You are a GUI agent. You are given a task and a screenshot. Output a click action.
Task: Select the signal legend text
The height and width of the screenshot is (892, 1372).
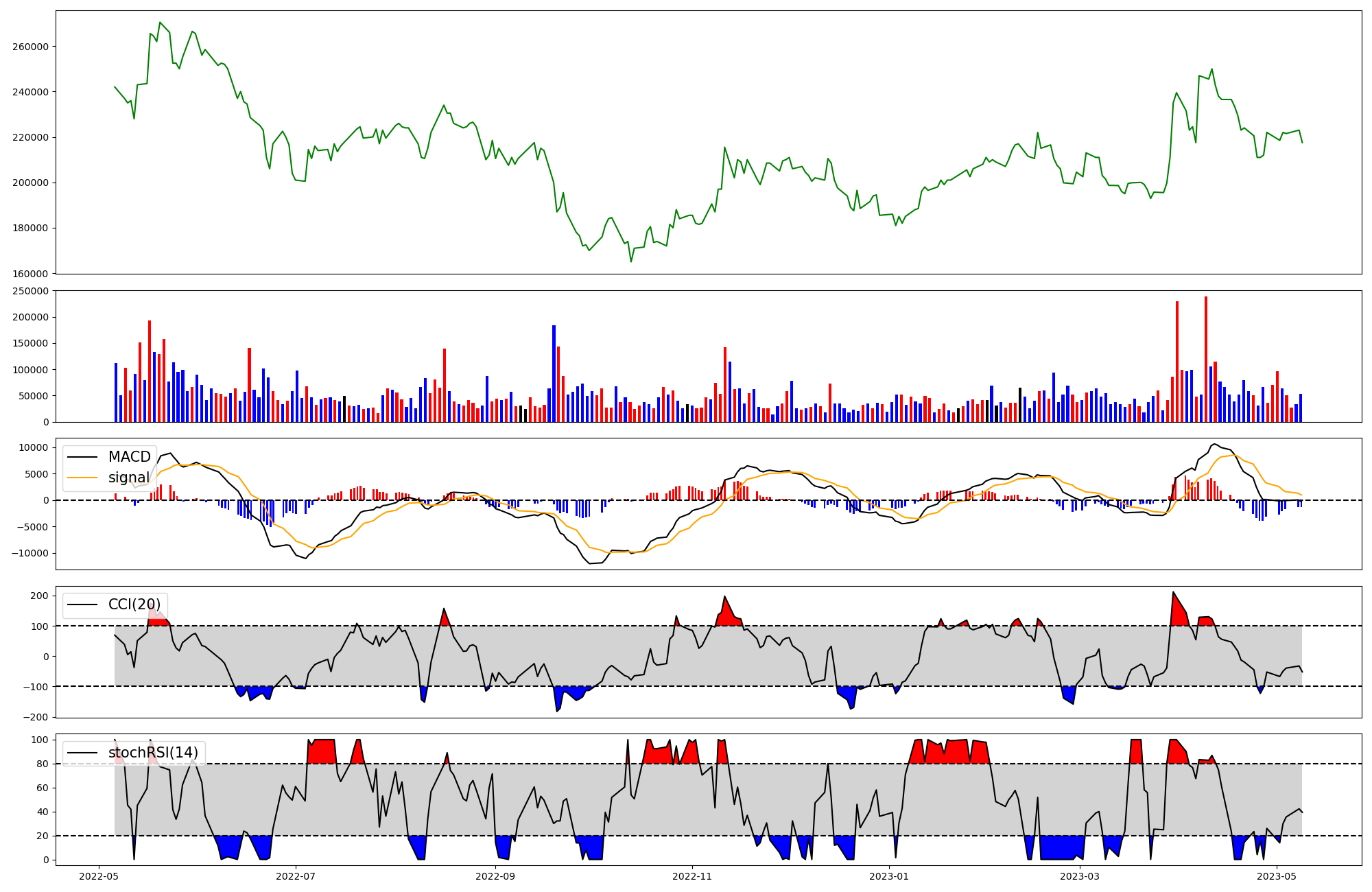[x=128, y=478]
